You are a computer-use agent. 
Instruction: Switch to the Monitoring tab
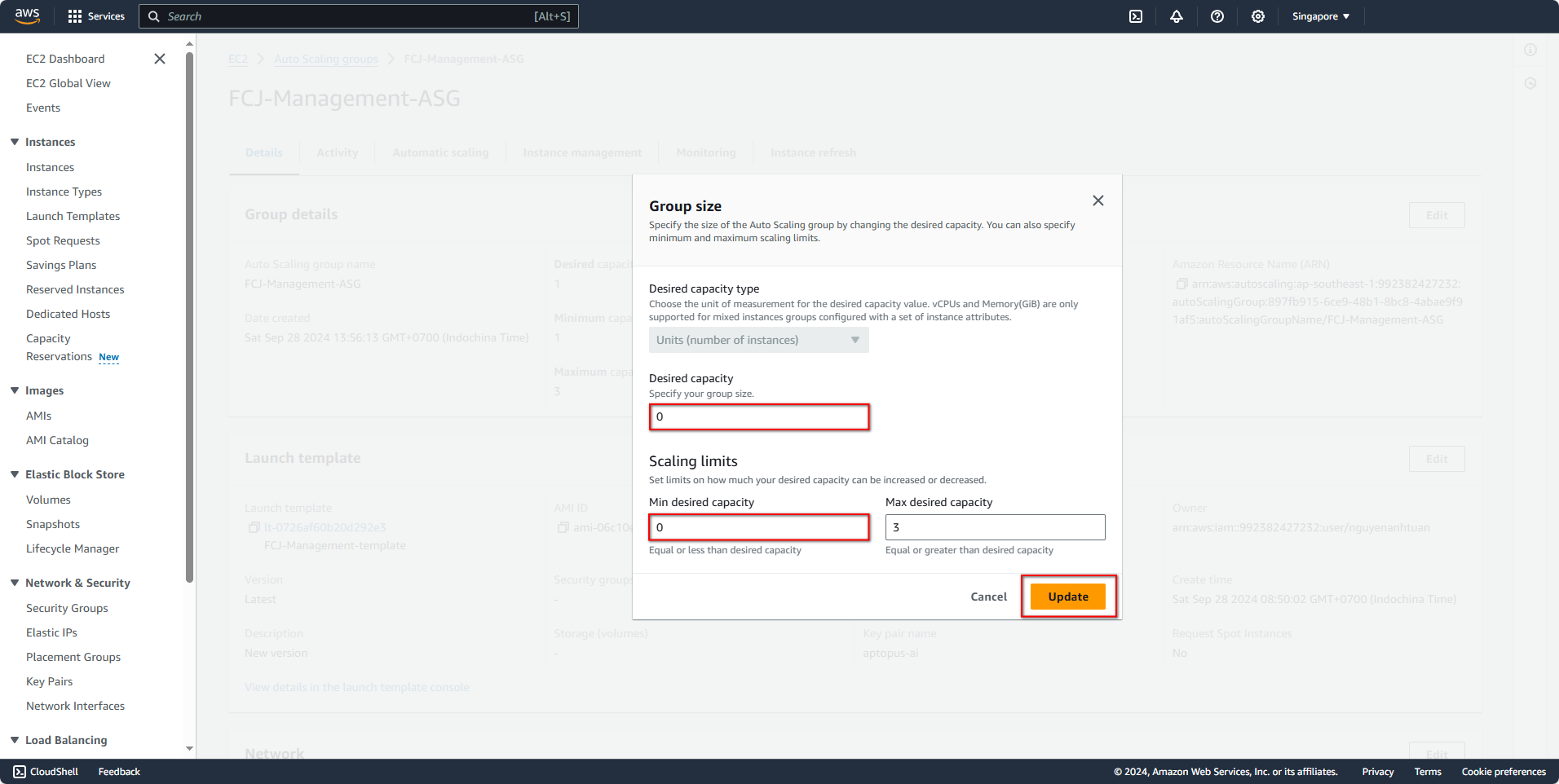pos(704,152)
